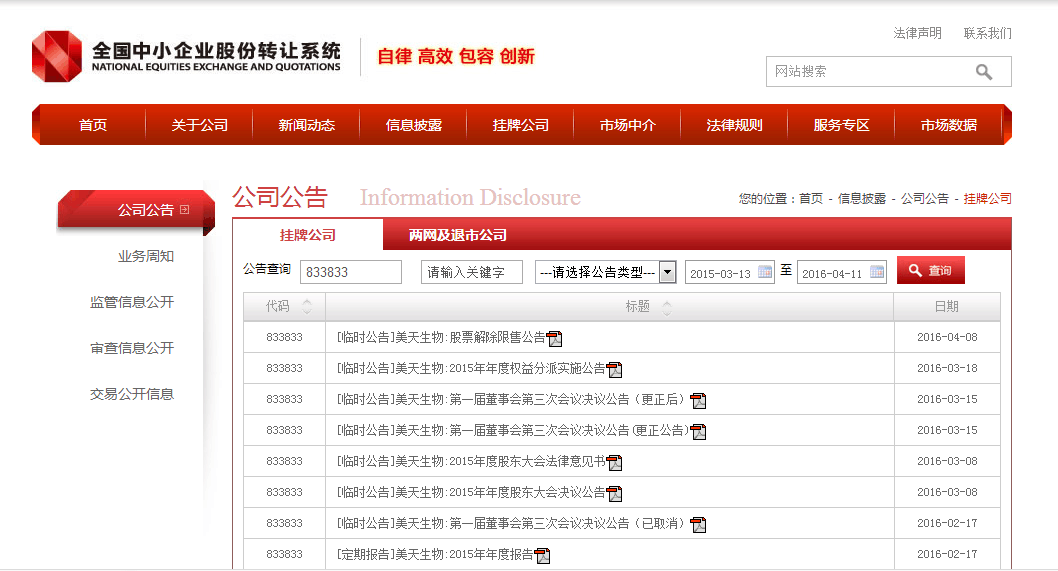
Task: Click the stock code input field
Action: [x=350, y=272]
